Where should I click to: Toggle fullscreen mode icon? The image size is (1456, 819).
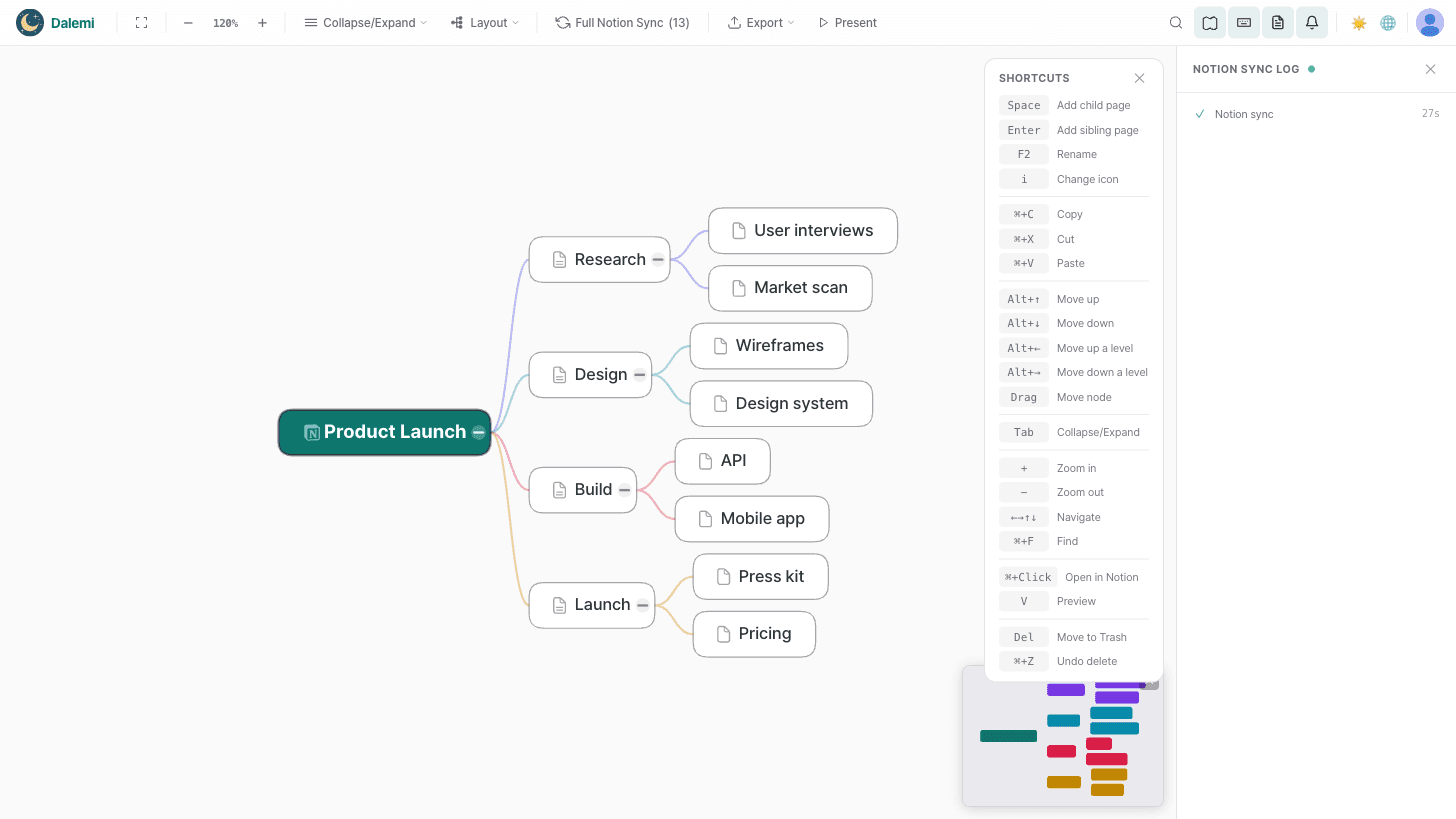pos(141,22)
